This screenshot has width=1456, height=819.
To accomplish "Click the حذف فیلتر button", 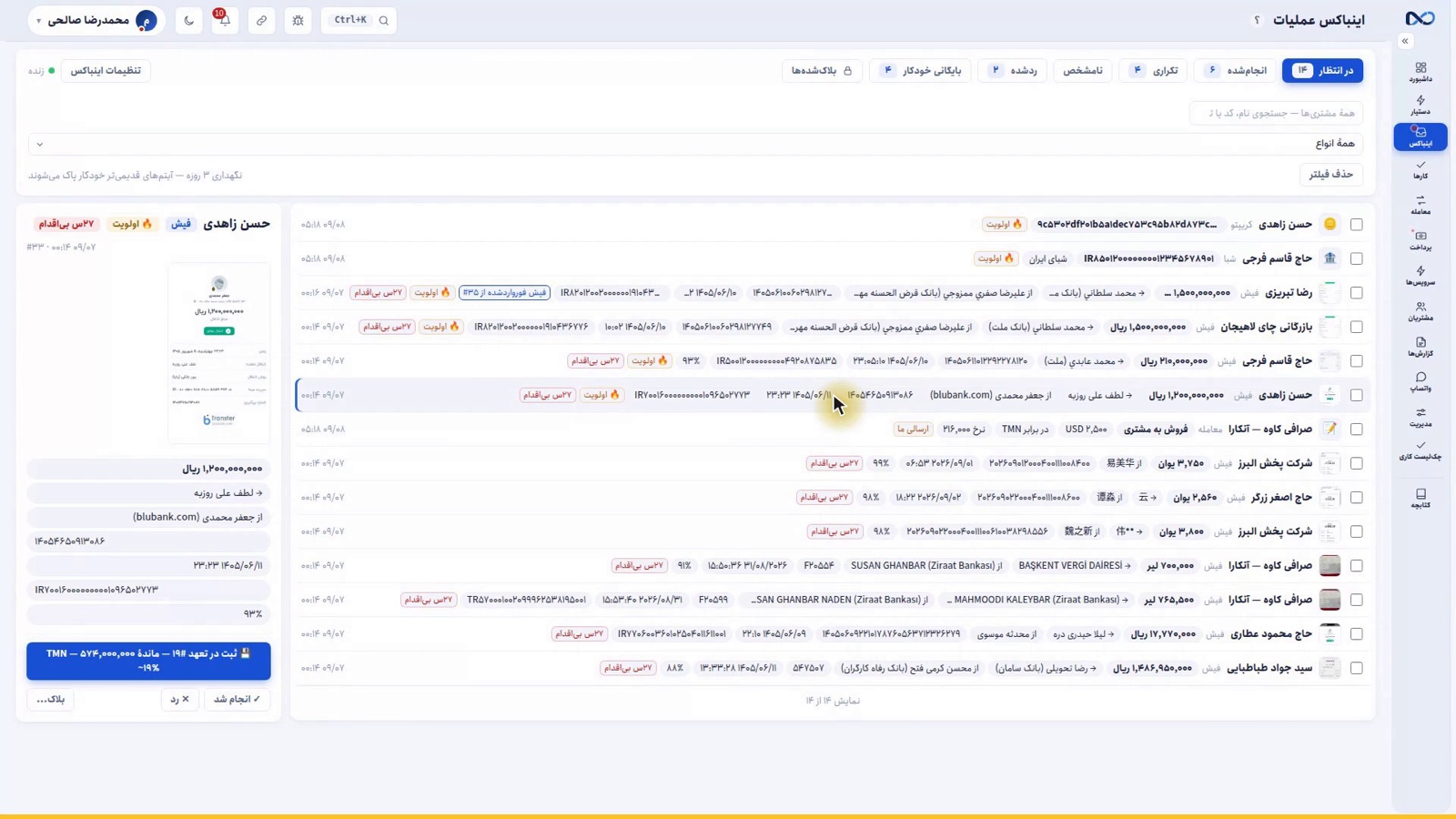I will [x=1330, y=174].
